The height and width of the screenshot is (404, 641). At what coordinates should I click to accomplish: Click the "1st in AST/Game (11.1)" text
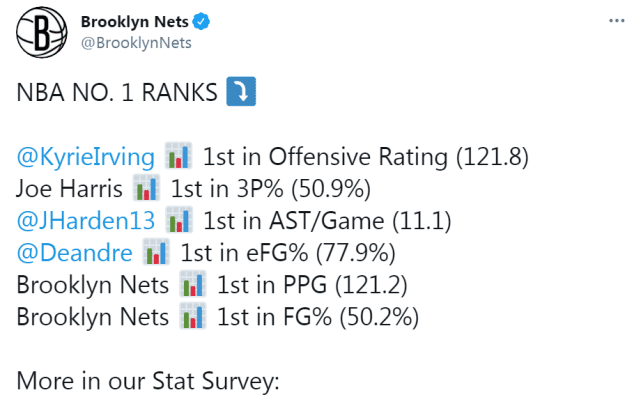(x=314, y=220)
